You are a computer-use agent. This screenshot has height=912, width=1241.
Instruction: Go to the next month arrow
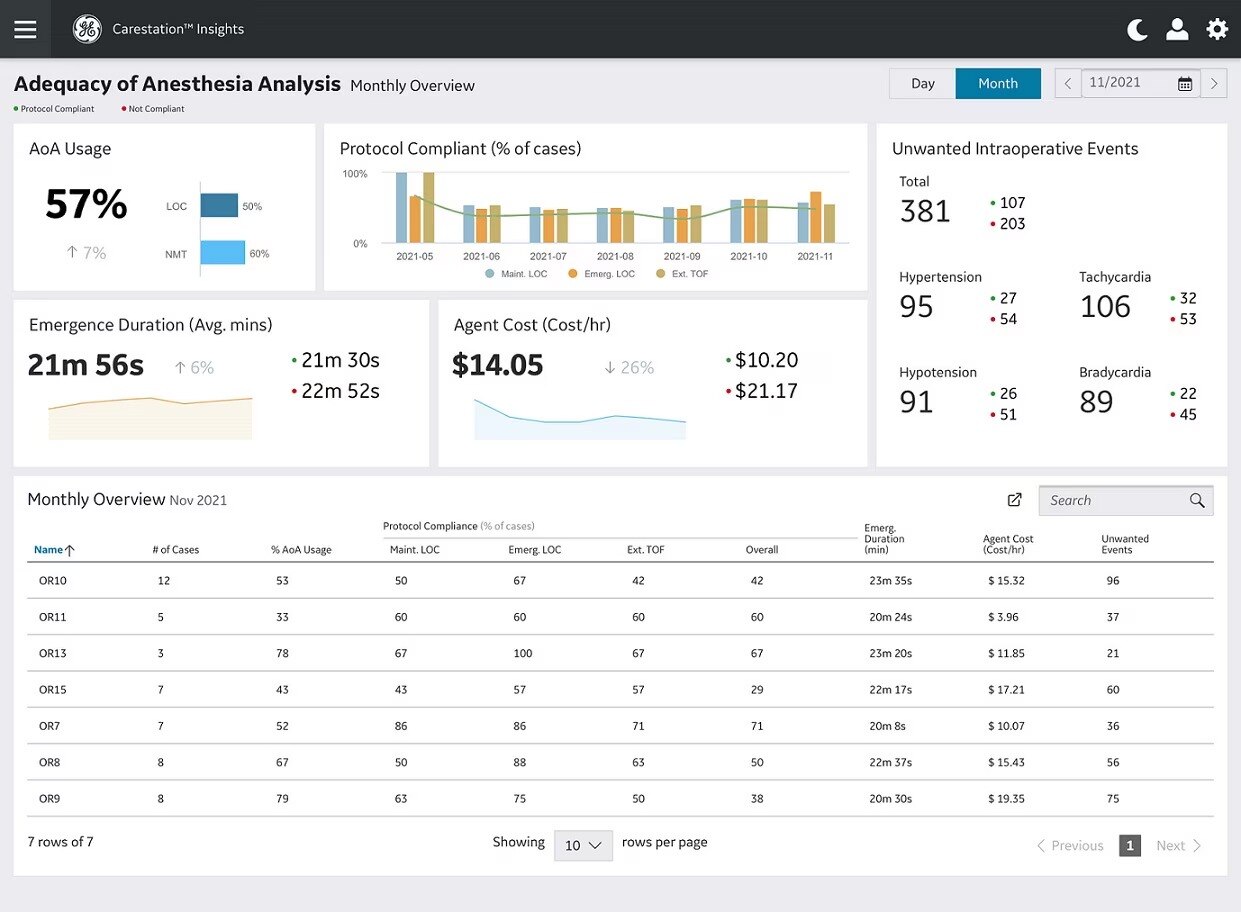pyautogui.click(x=1214, y=84)
